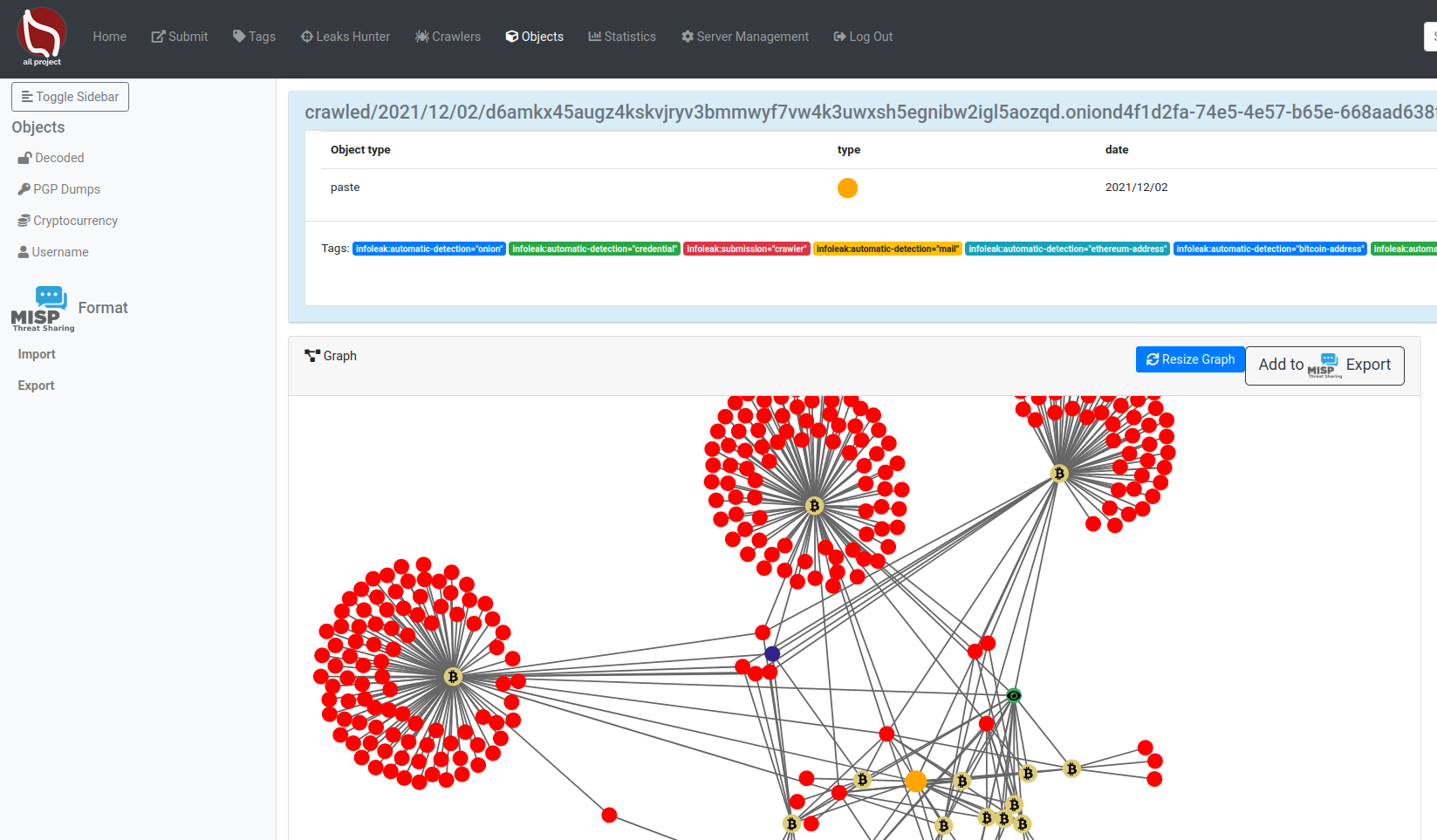Click Add to MISP Export button
1437x840 pixels.
click(1324, 365)
